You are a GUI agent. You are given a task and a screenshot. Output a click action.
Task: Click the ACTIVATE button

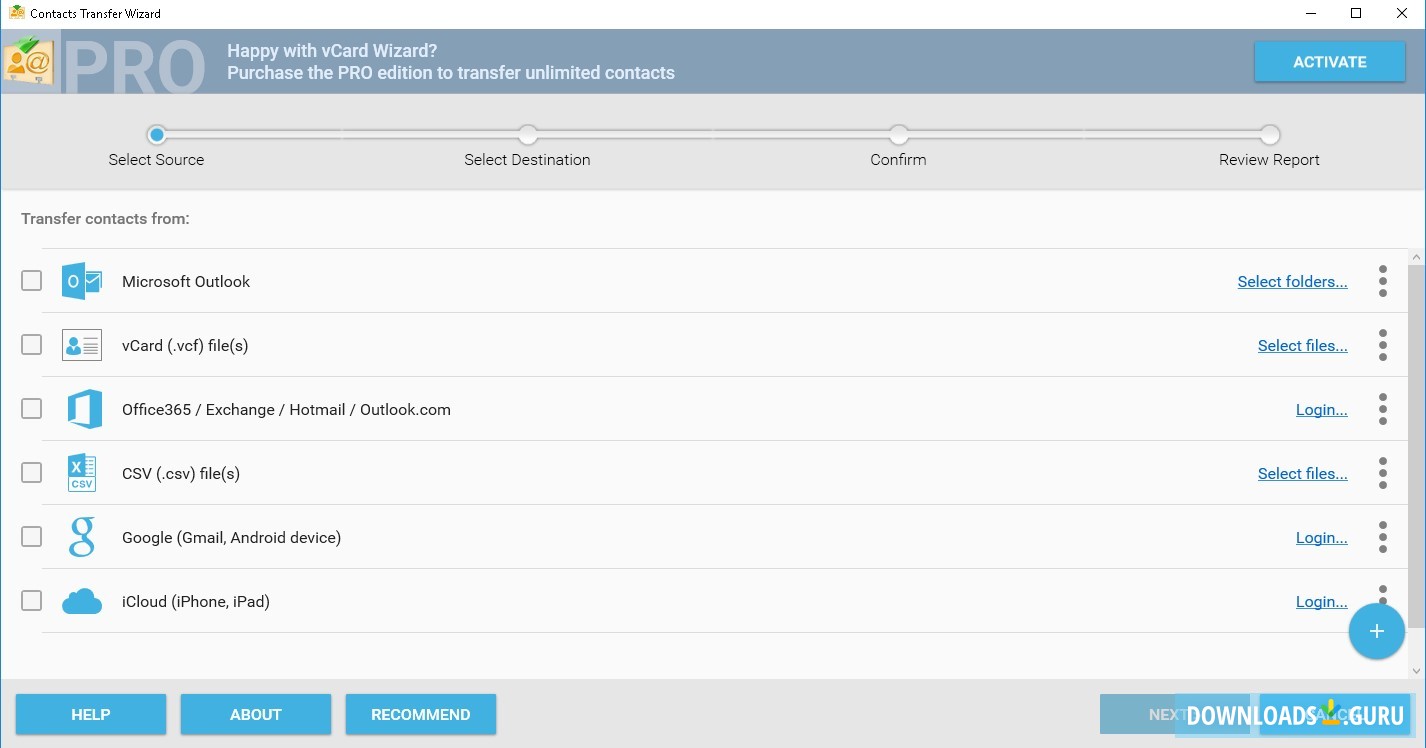pyautogui.click(x=1329, y=62)
